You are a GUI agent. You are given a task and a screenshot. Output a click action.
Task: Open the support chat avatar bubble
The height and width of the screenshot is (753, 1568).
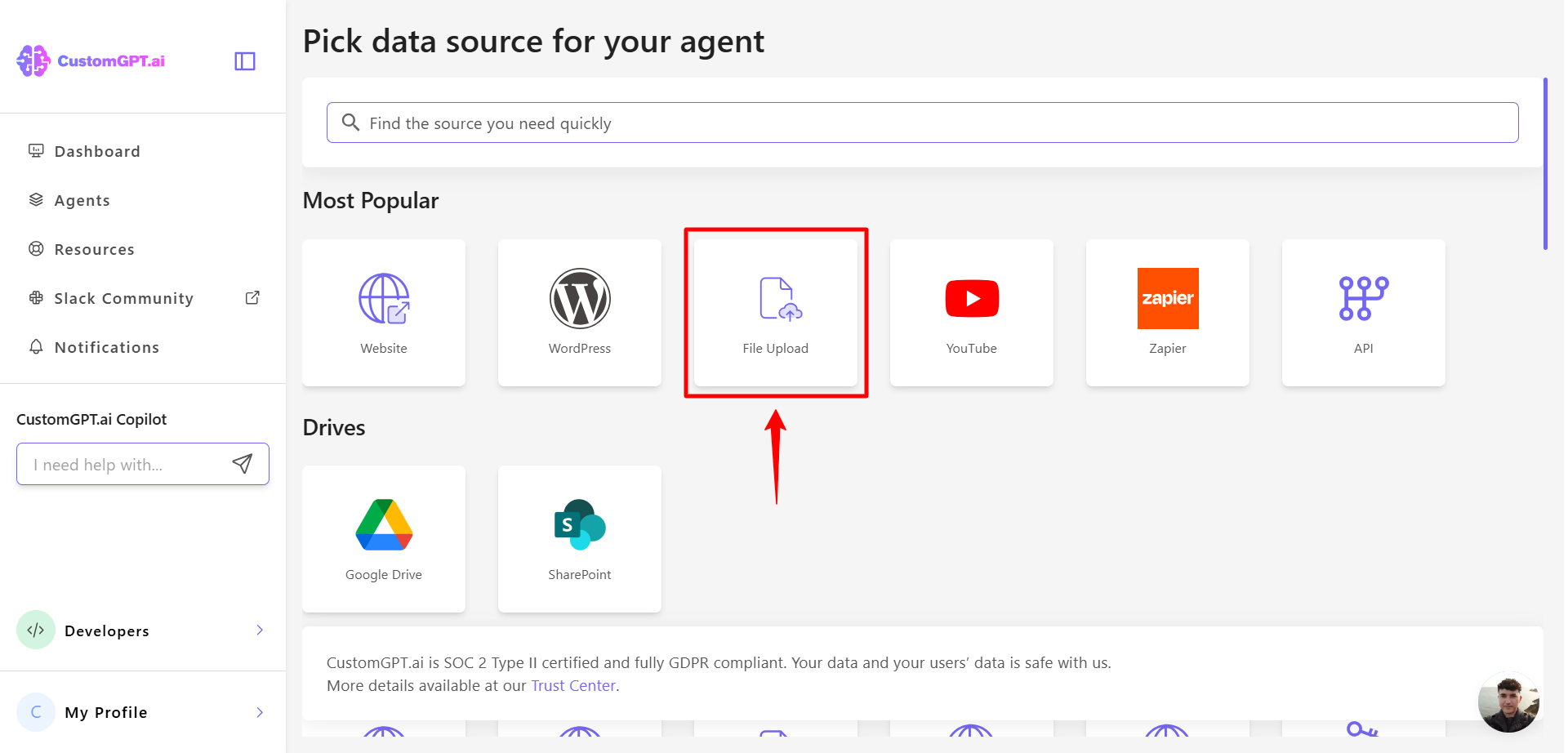(x=1508, y=702)
